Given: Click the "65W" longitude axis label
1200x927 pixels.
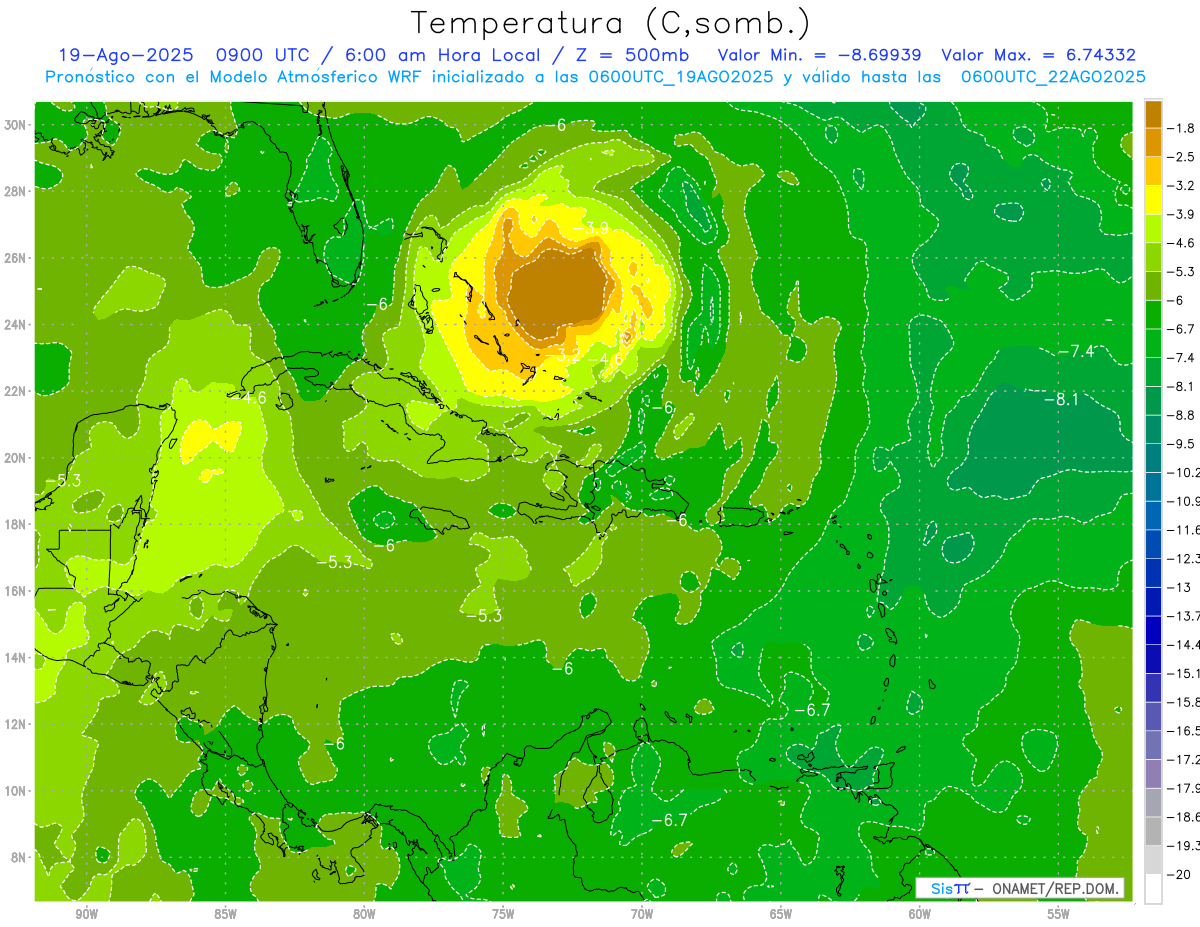Looking at the screenshot, I should click(781, 914).
